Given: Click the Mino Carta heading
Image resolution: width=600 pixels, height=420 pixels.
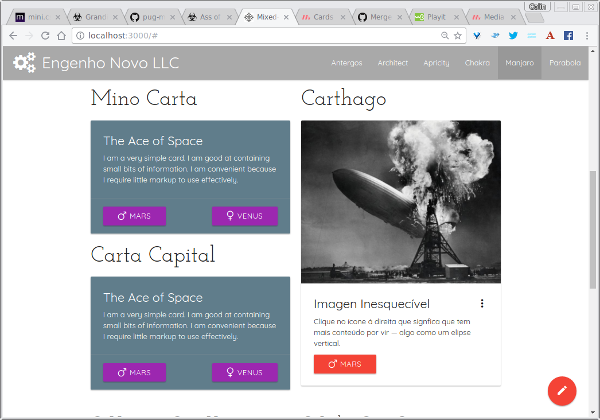Looking at the screenshot, I should pyautogui.click(x=144, y=98).
